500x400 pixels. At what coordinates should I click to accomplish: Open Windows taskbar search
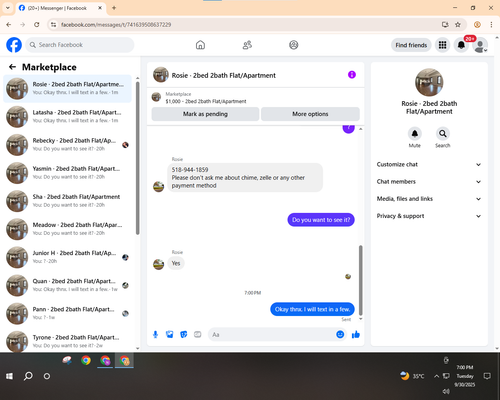[x=28, y=376]
